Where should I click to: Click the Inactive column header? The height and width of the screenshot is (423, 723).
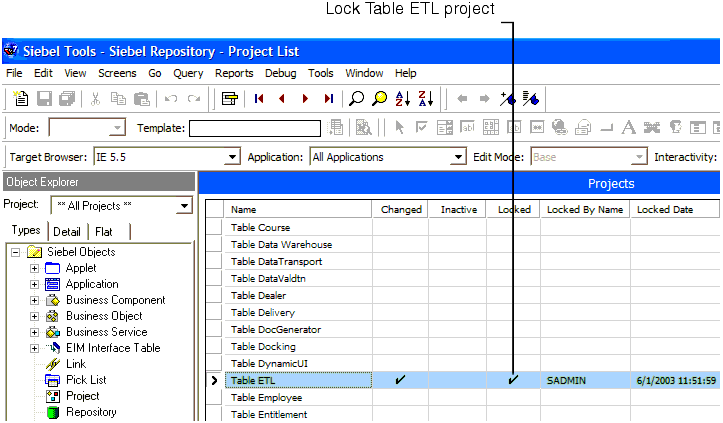click(457, 209)
